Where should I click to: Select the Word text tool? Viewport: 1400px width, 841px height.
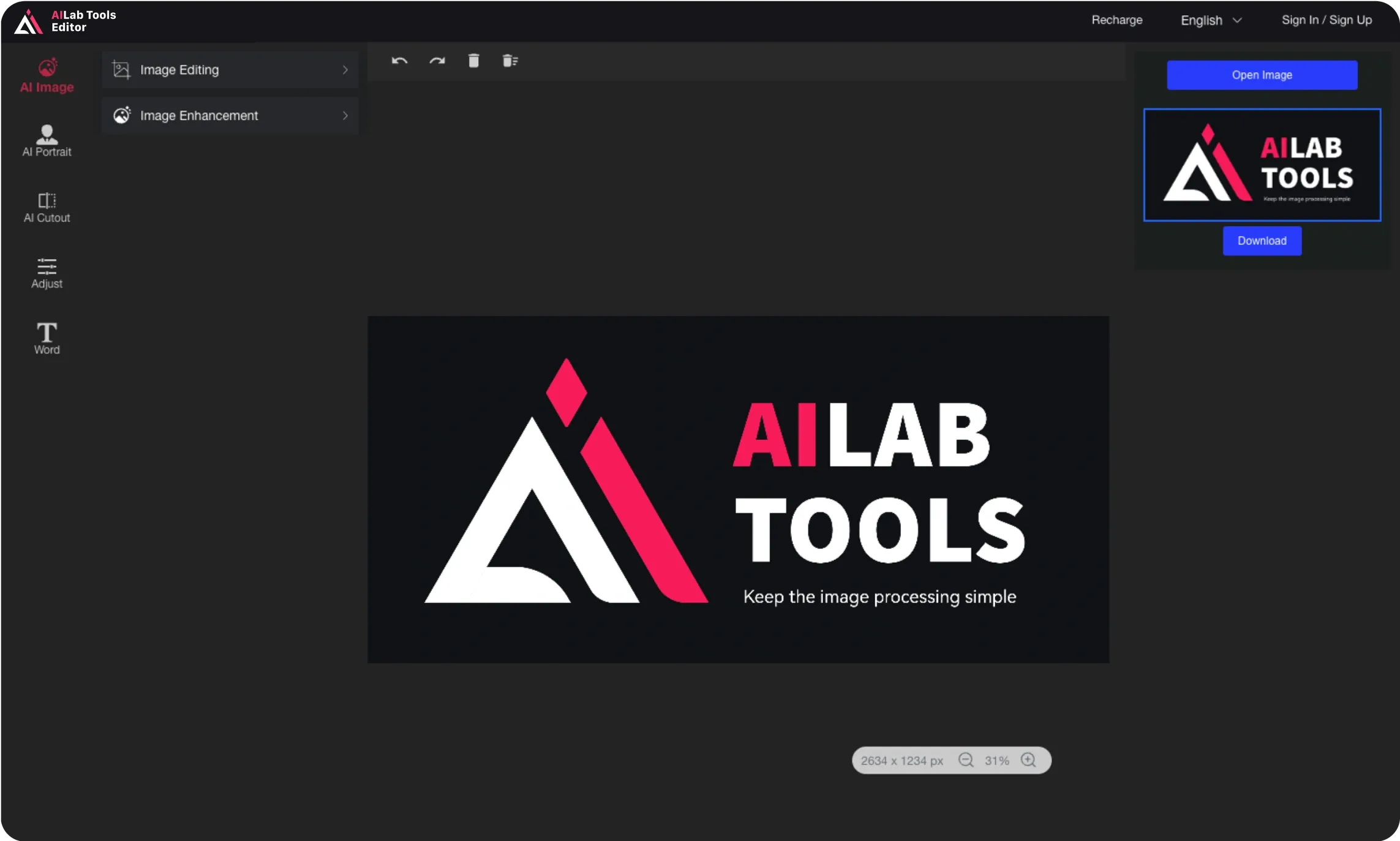point(47,339)
